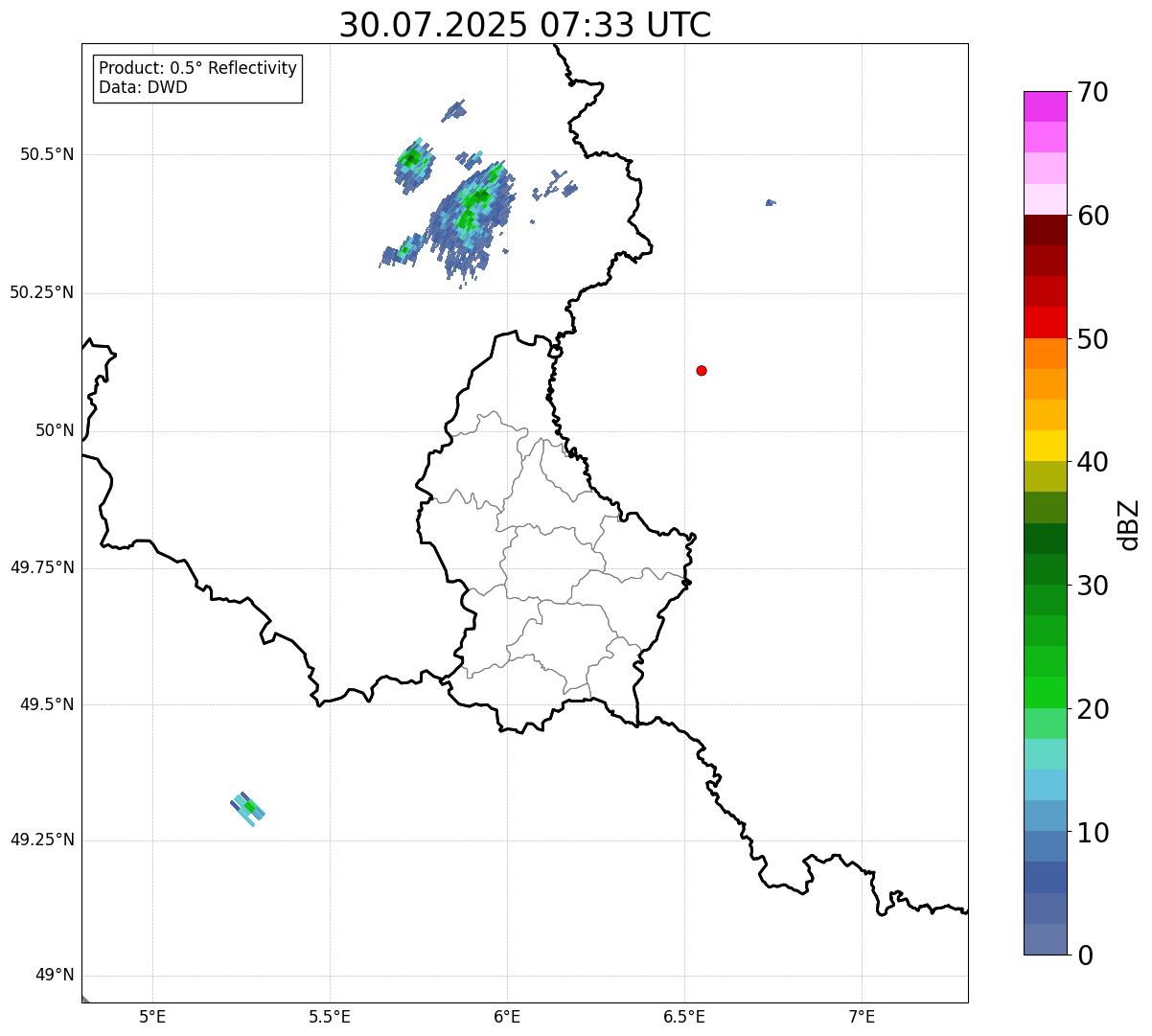The width and height of the screenshot is (1152, 1036).
Task: Click the 6.5°E longitude label
Action: [684, 1016]
